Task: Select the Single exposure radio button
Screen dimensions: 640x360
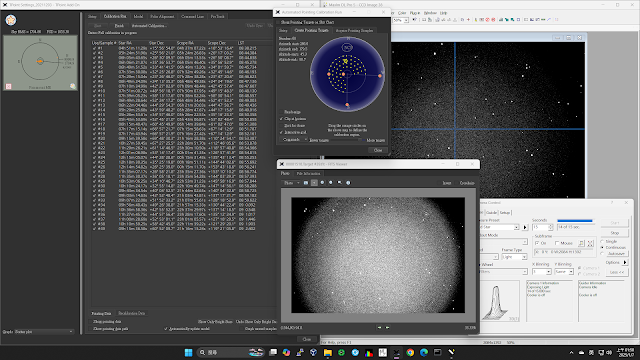Action: click(x=602, y=242)
